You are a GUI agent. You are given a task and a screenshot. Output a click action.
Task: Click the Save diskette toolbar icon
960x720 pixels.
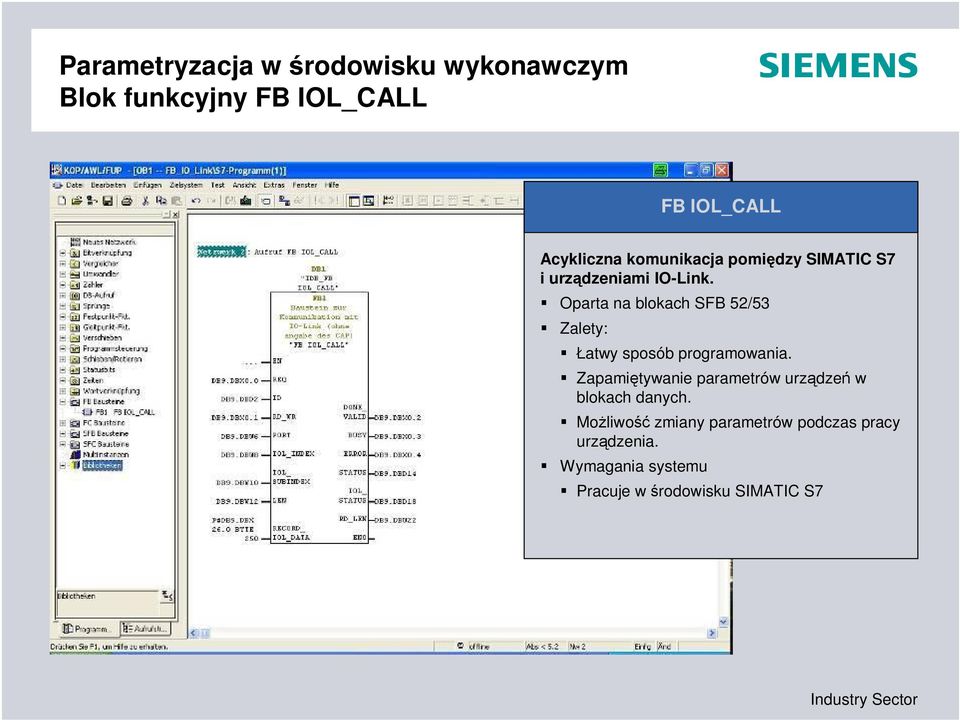point(108,200)
